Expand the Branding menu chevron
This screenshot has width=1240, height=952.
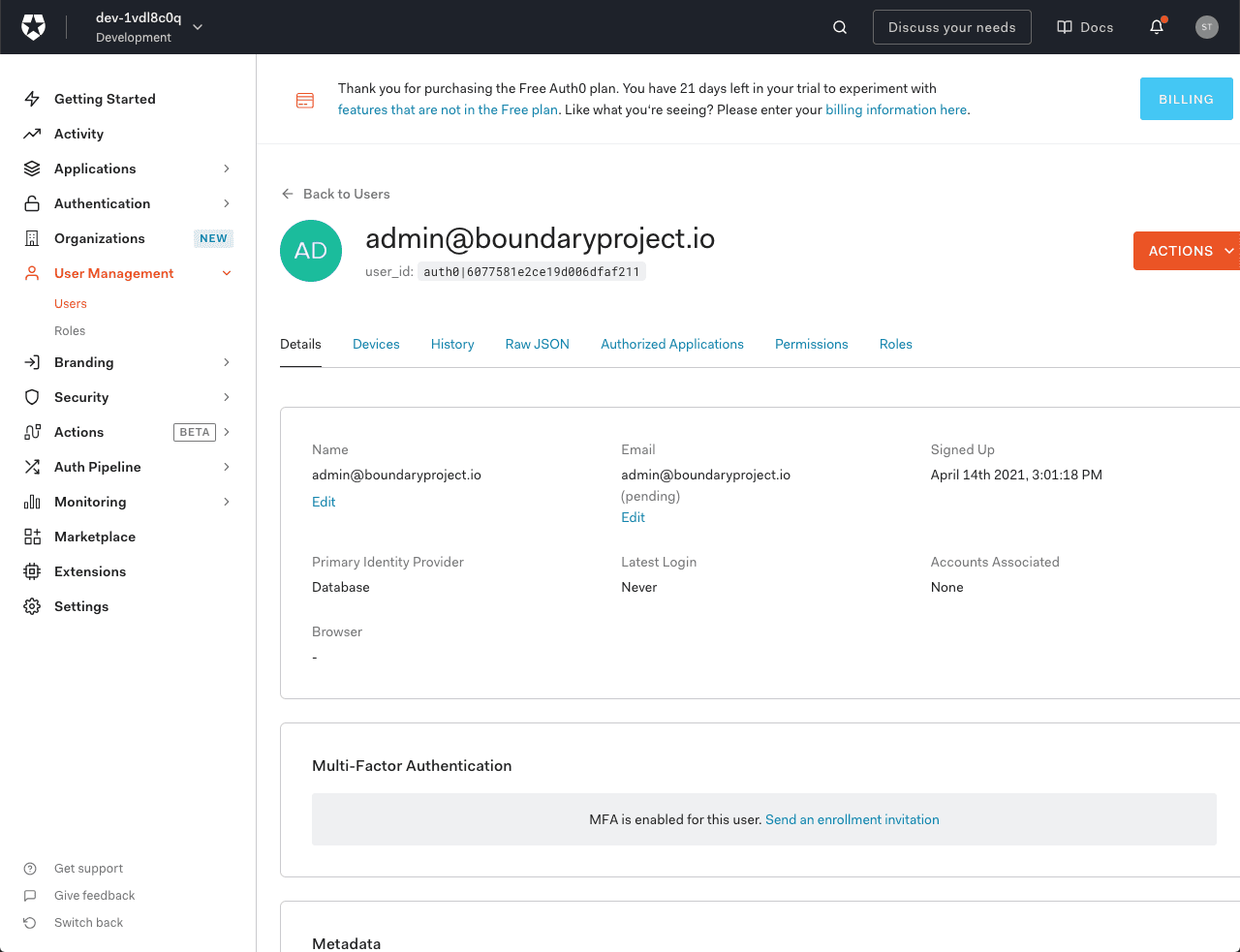(x=227, y=362)
